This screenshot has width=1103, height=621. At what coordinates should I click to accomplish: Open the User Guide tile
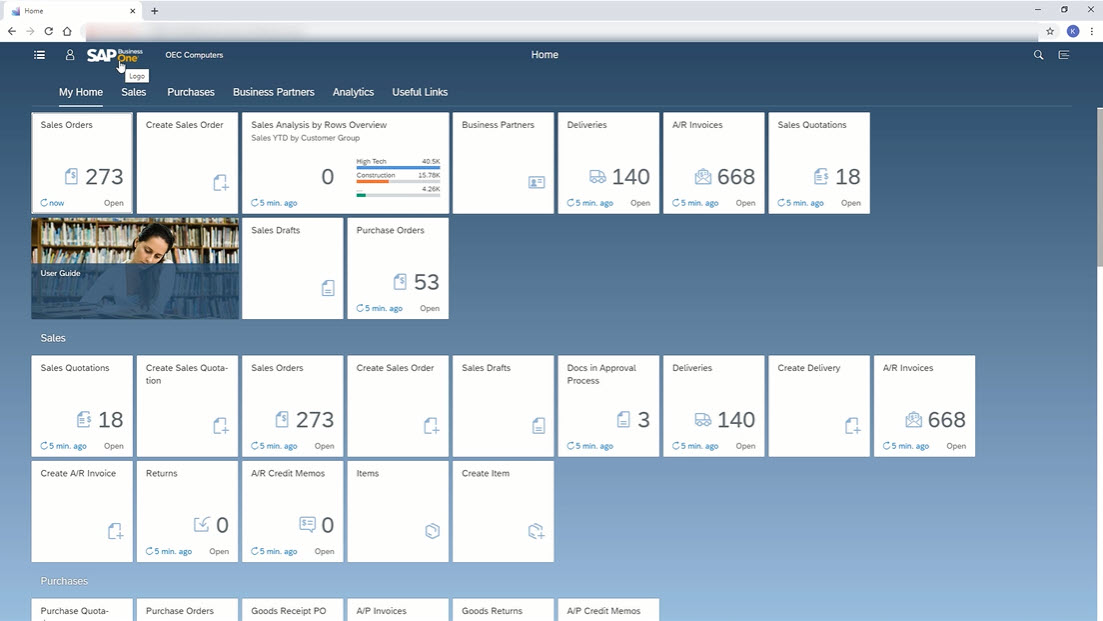[135, 267]
